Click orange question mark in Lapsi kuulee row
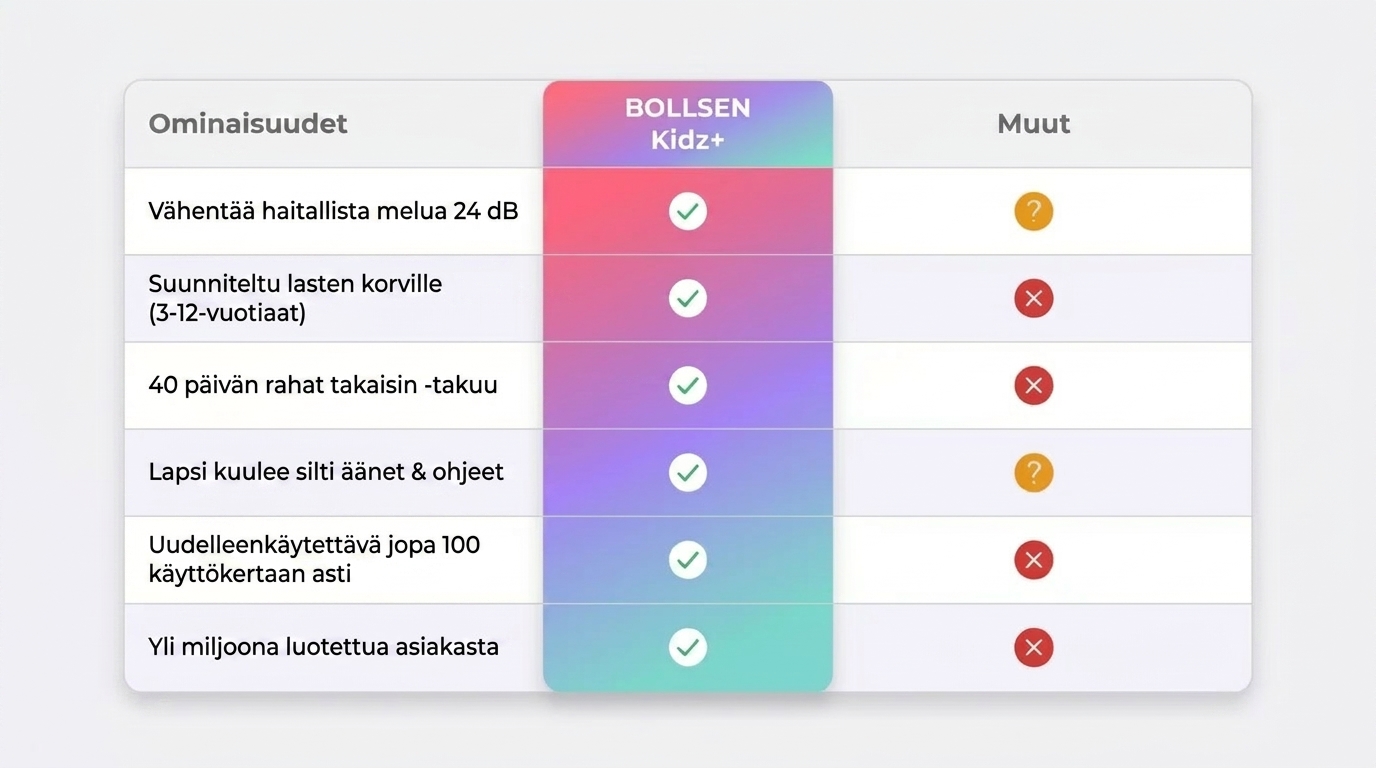Image resolution: width=1376 pixels, height=768 pixels. point(1033,472)
